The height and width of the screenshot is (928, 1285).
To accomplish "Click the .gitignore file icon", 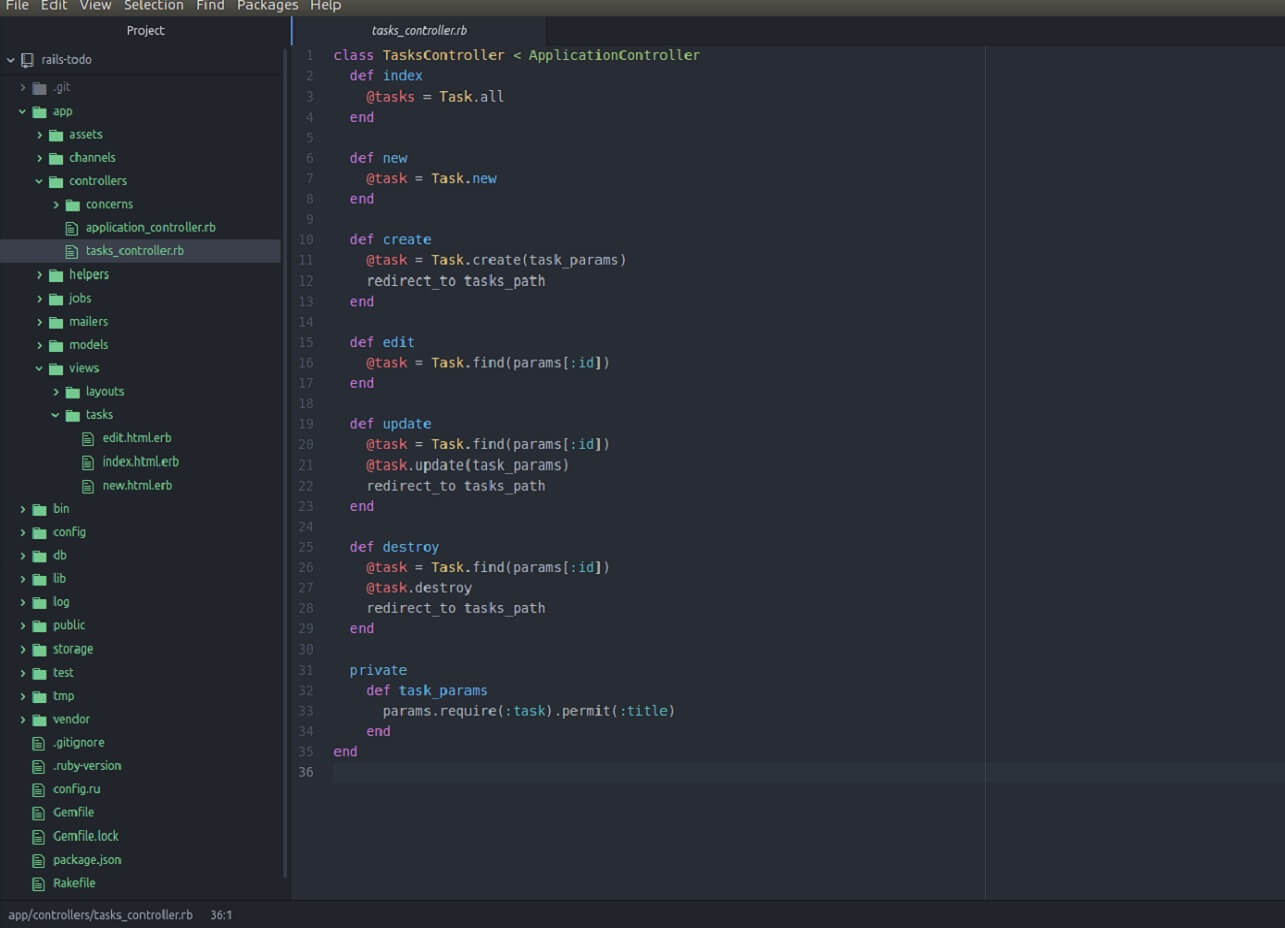I will click(x=39, y=743).
